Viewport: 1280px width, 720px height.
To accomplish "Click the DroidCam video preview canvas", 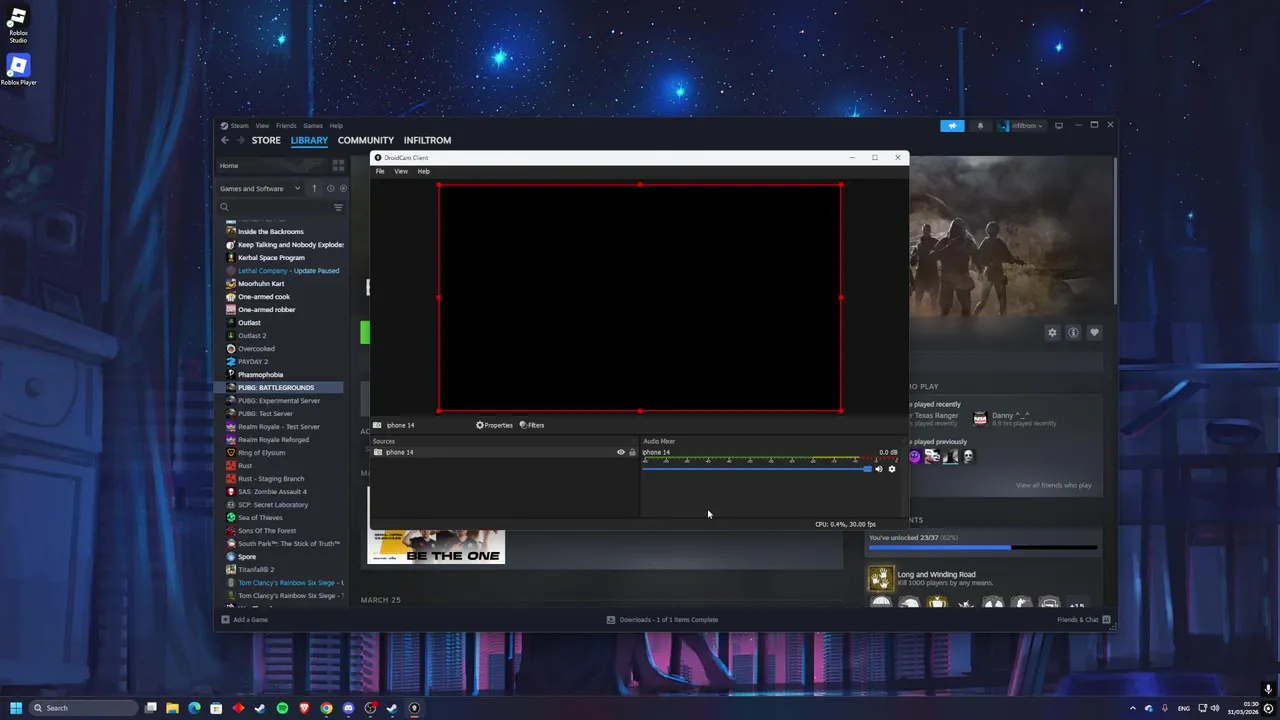I will pos(640,297).
